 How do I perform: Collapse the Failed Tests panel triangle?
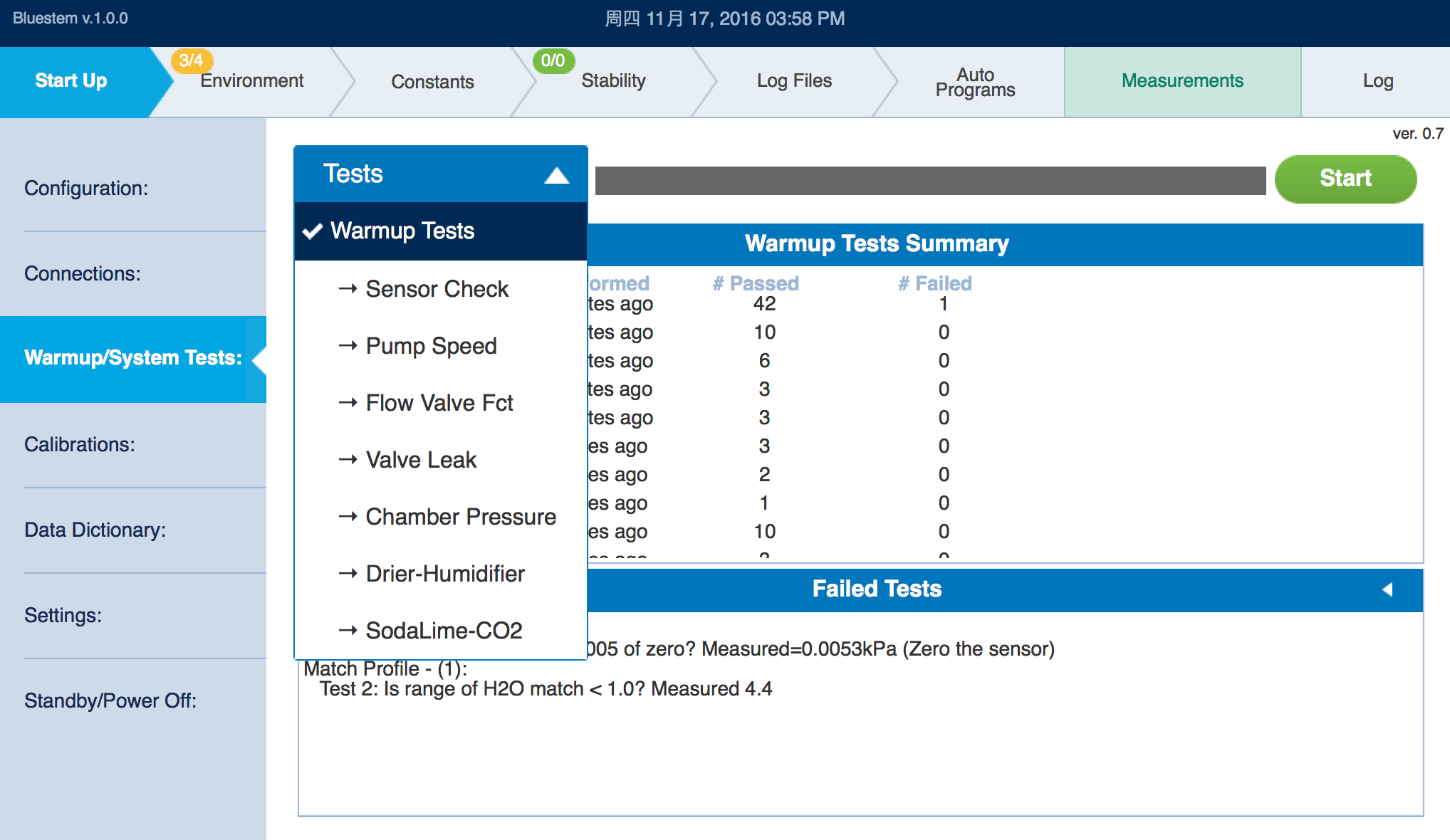[1387, 589]
